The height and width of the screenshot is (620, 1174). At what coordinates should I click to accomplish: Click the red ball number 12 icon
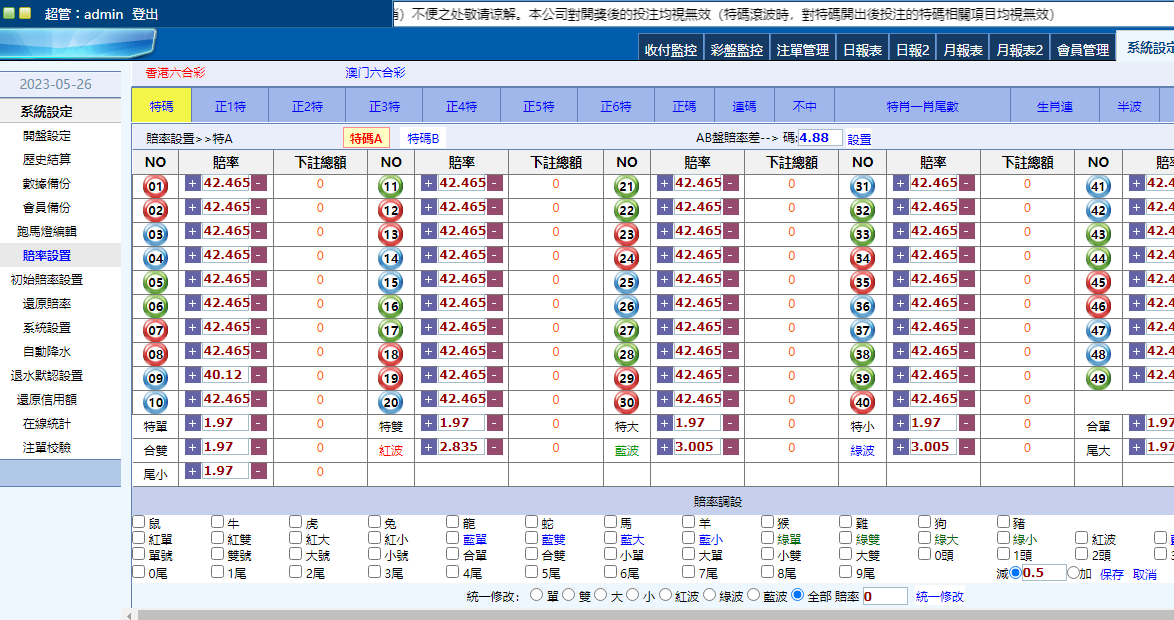(x=391, y=210)
